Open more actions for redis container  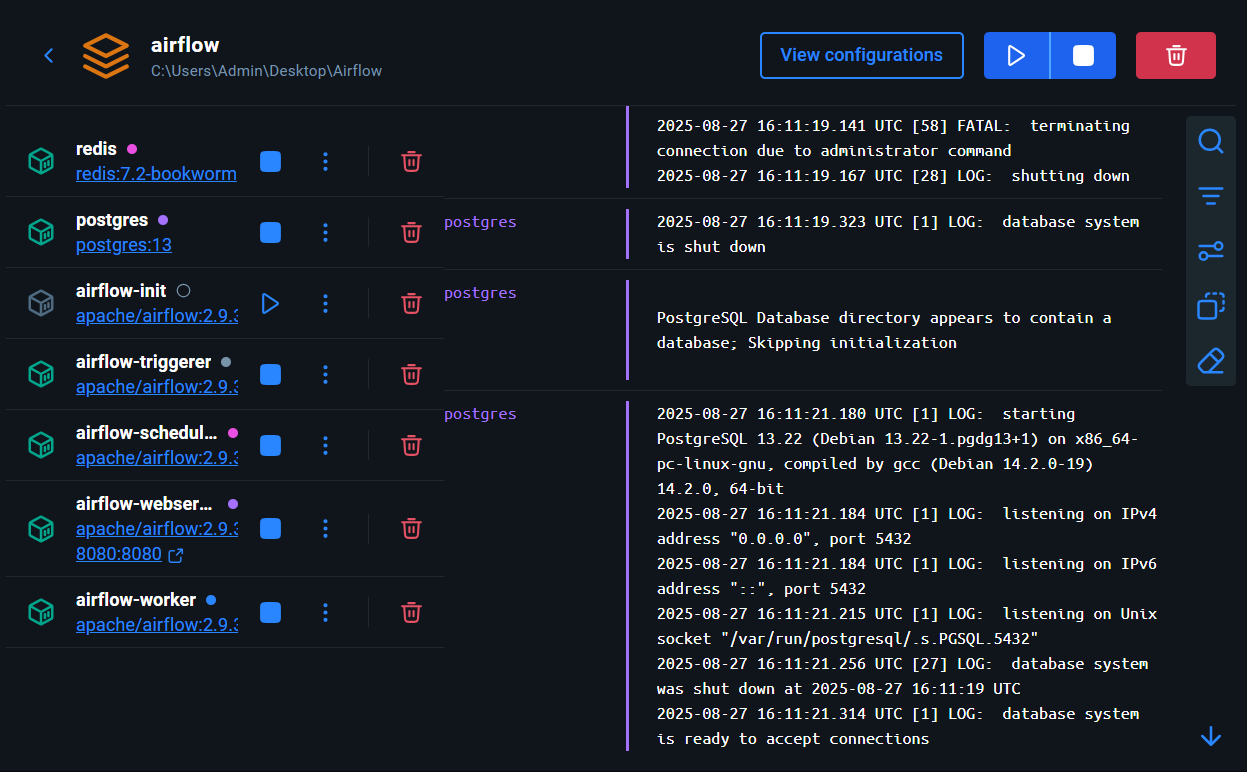coord(325,161)
